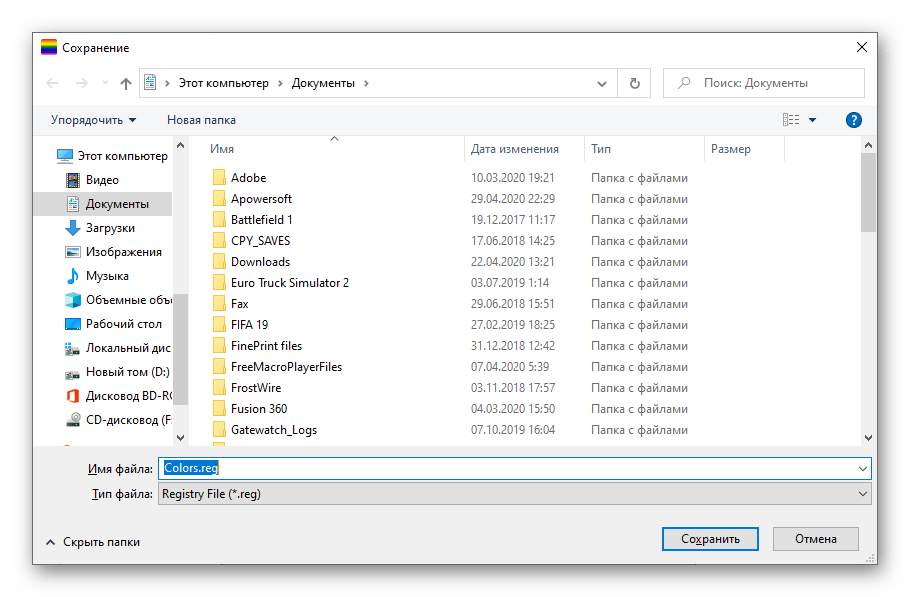Open the address bar history dropdown
This screenshot has width=910, height=597.
click(602, 83)
